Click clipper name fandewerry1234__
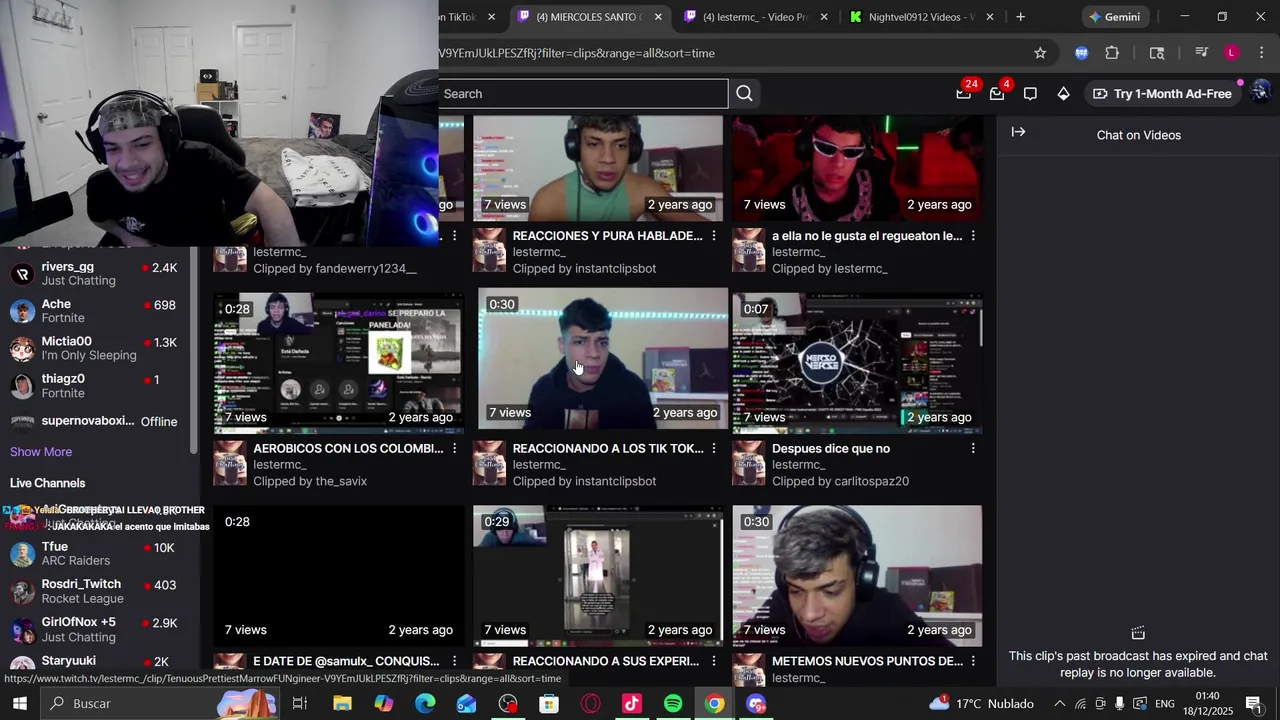 point(366,268)
